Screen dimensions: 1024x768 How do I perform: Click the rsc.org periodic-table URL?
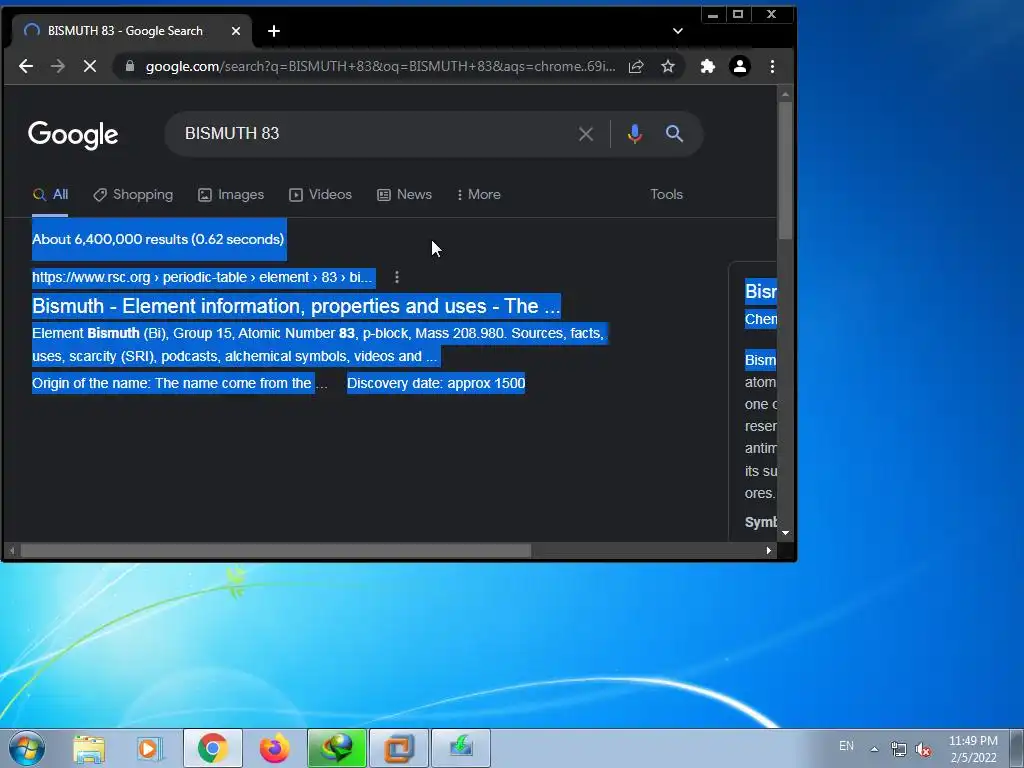(203, 278)
